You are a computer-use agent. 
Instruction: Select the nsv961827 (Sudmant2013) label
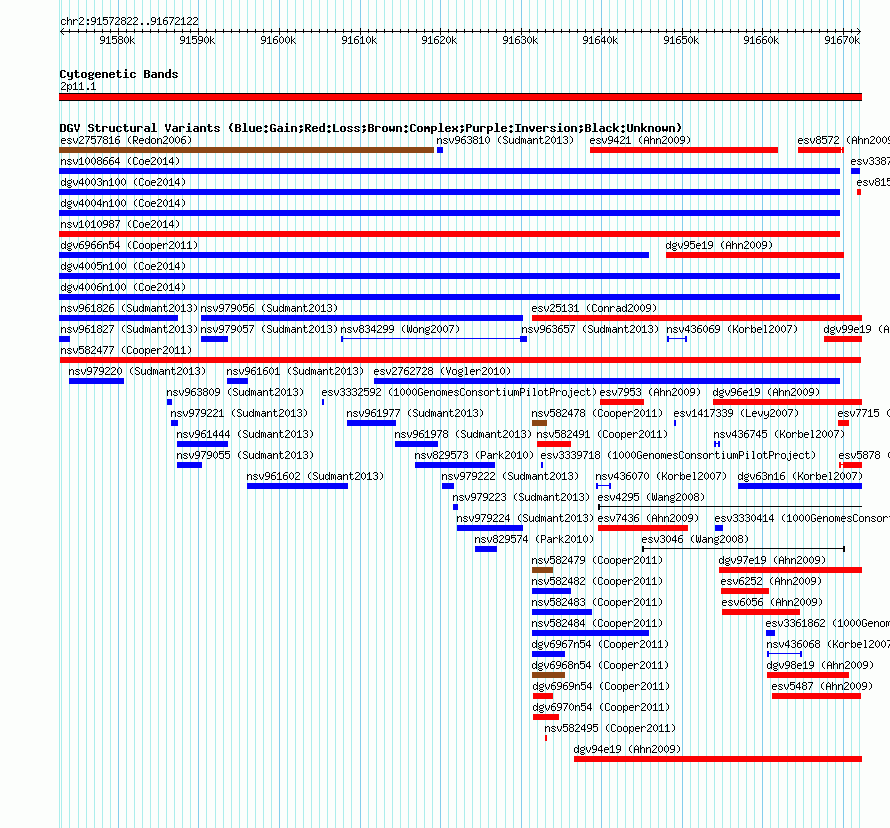pyautogui.click(x=129, y=329)
